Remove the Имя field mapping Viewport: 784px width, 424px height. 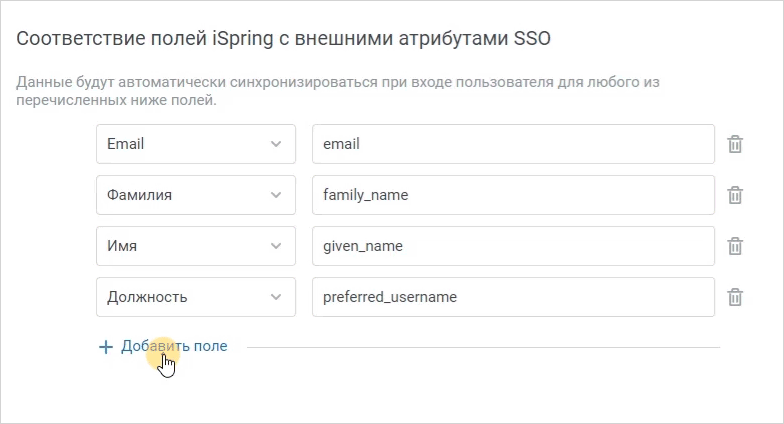point(734,246)
